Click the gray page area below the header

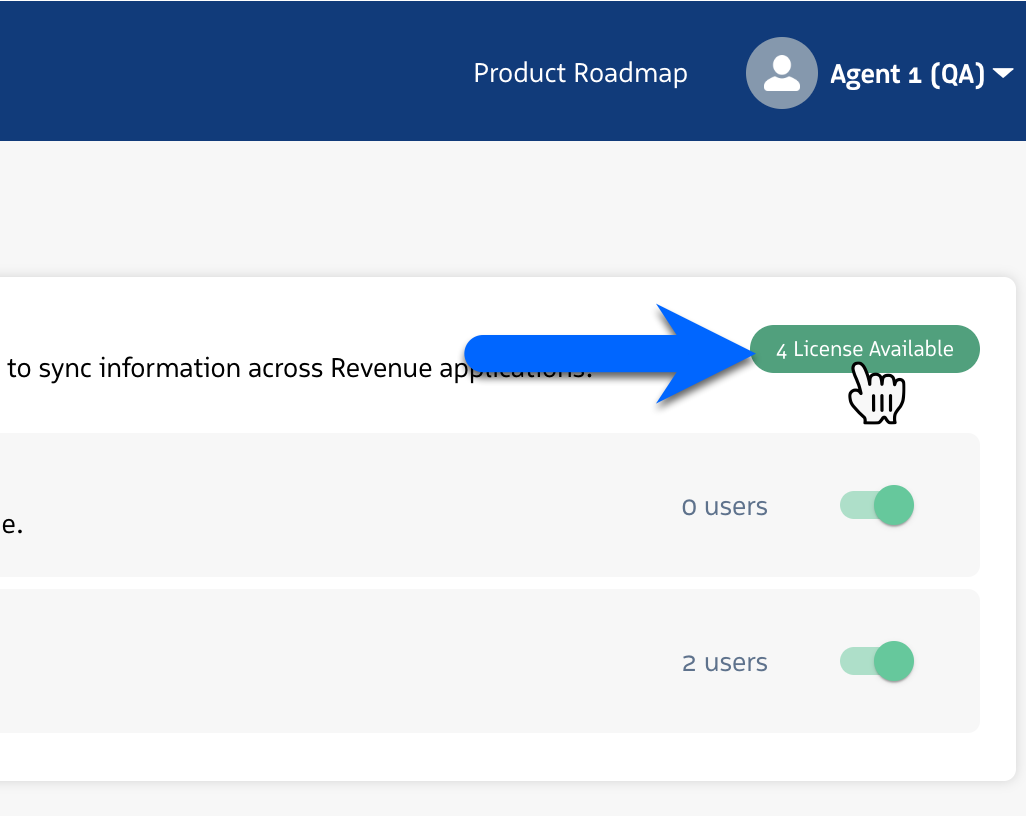tap(400, 210)
